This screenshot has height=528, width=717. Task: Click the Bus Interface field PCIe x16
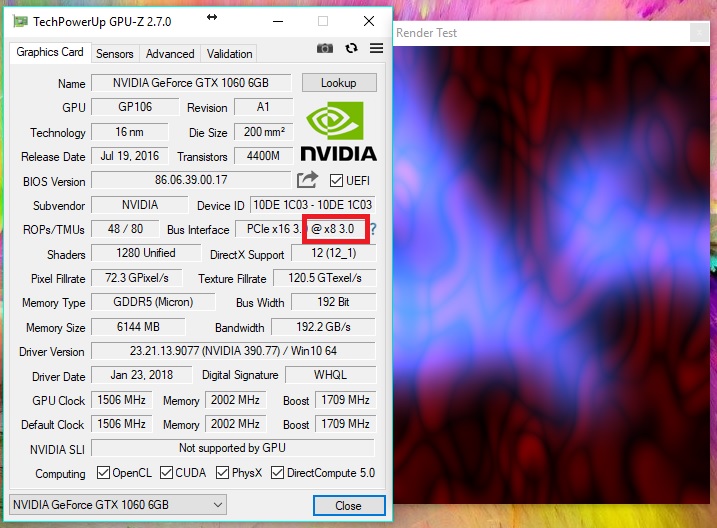click(301, 229)
